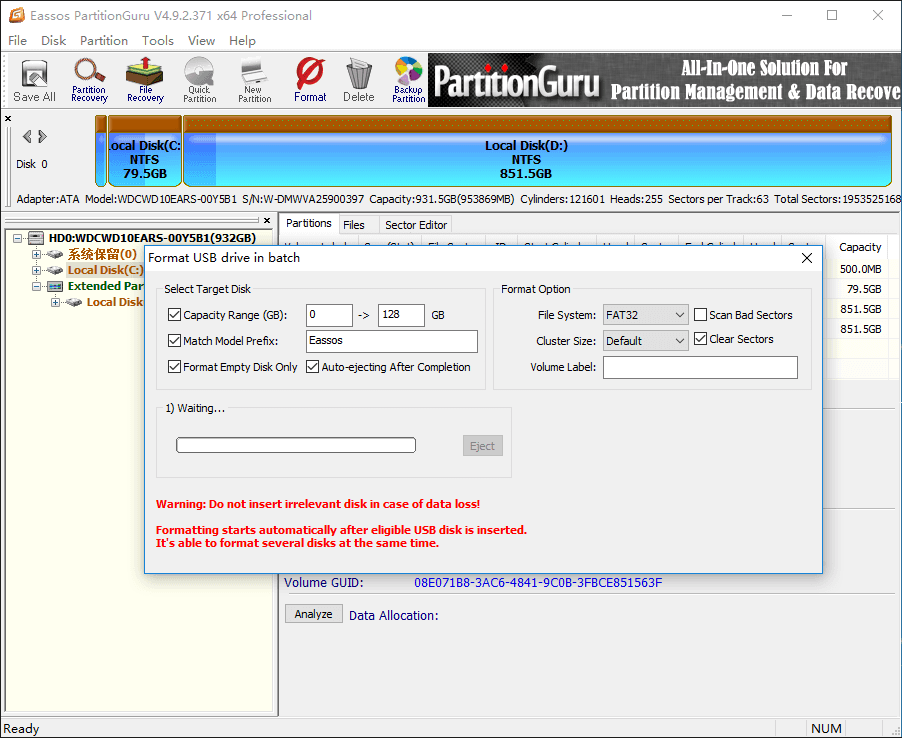The height and width of the screenshot is (738, 902).
Task: Click the Local Disk(D:) partition bar
Action: [537, 151]
